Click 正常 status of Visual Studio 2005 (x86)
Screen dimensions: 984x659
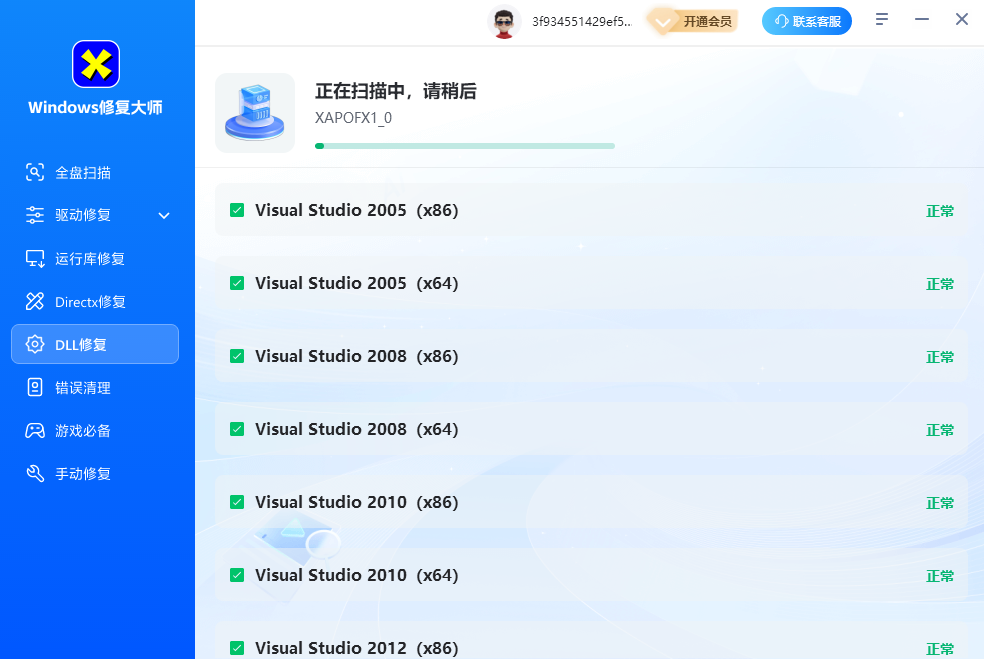pyautogui.click(x=939, y=211)
